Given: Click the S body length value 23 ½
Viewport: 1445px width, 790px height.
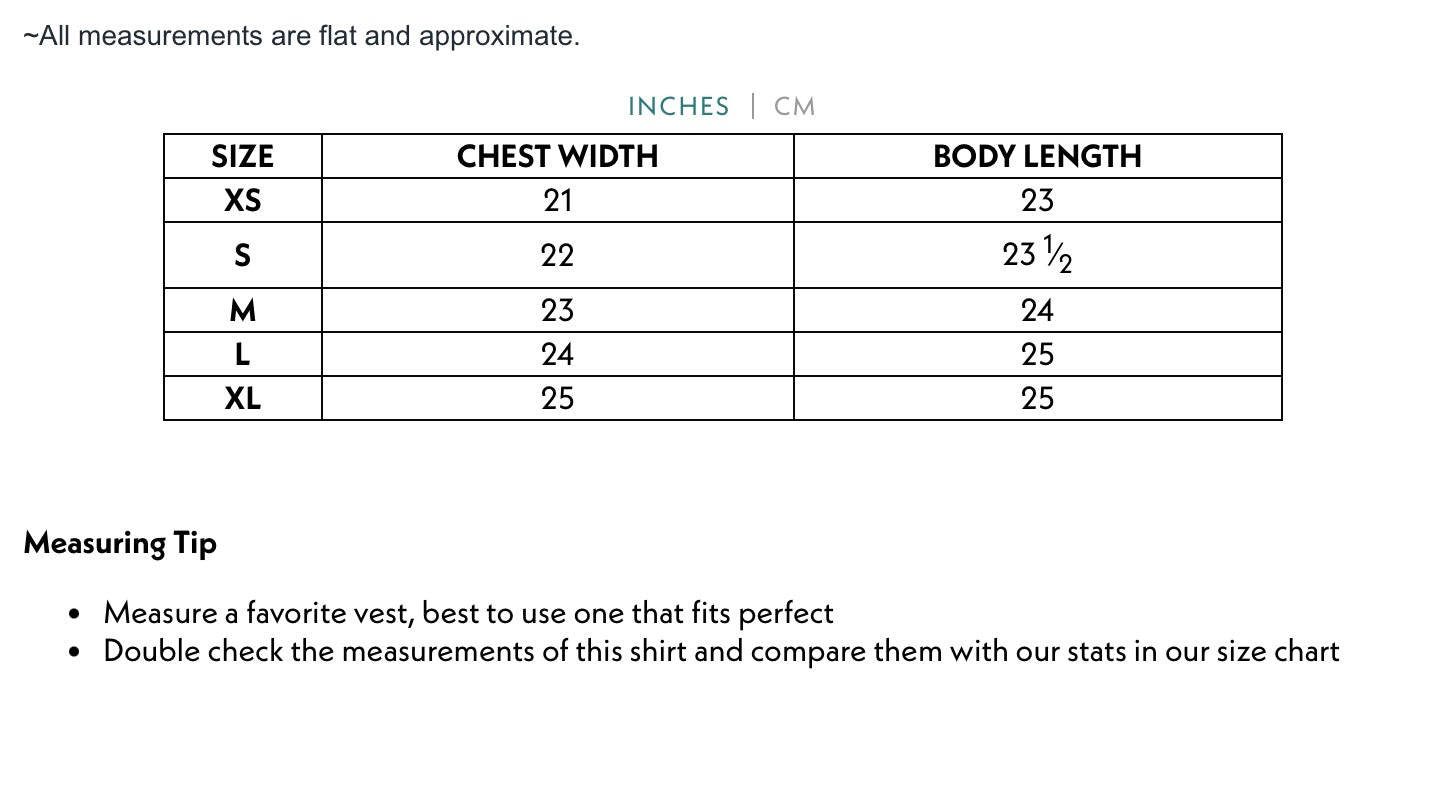Looking at the screenshot, I should click(x=1037, y=256).
